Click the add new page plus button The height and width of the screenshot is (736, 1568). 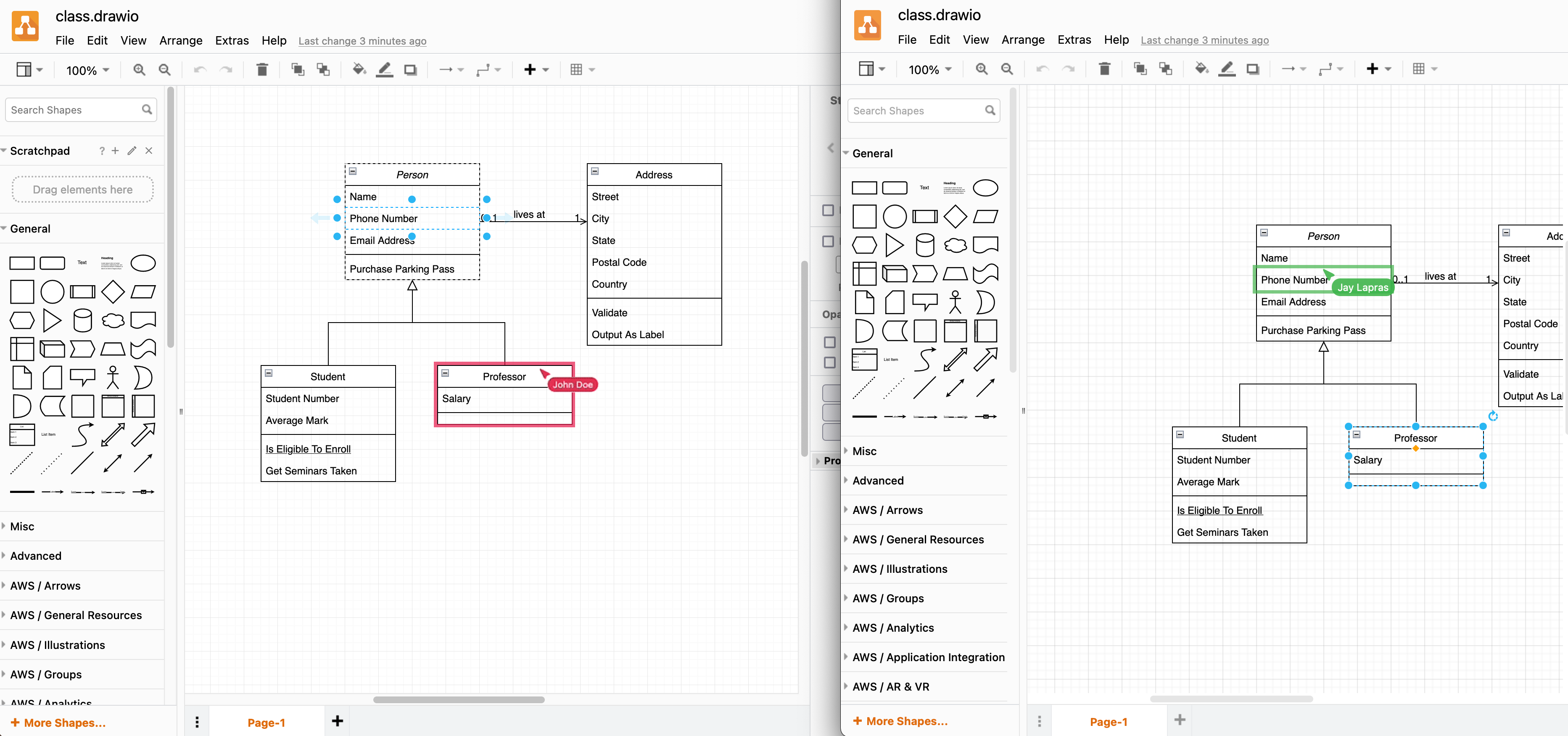(x=1180, y=721)
